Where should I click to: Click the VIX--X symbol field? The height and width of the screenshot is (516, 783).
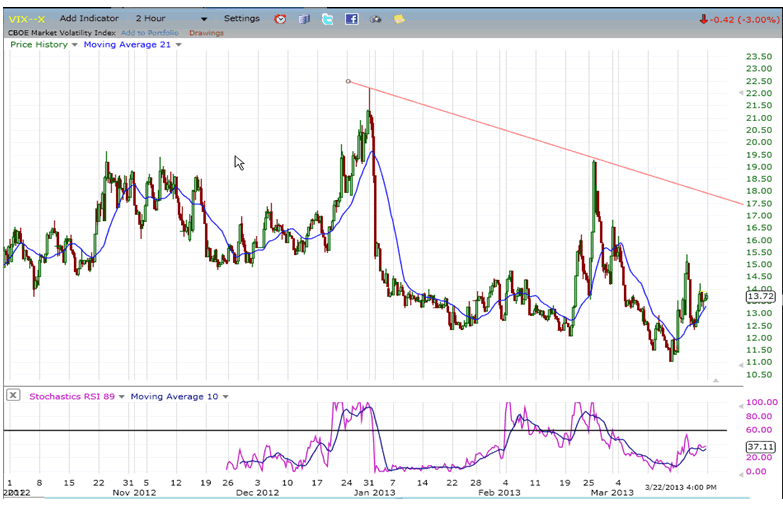pos(27,18)
